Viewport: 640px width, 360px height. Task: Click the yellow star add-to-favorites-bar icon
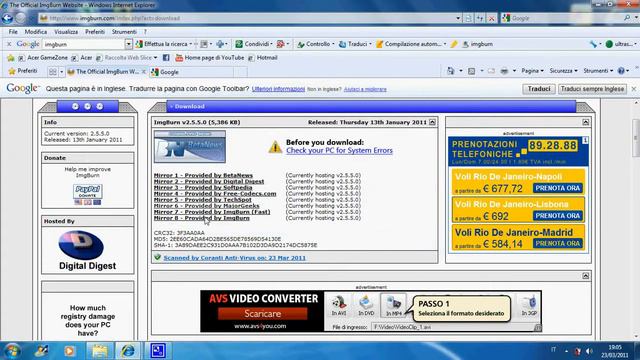(x=11, y=58)
